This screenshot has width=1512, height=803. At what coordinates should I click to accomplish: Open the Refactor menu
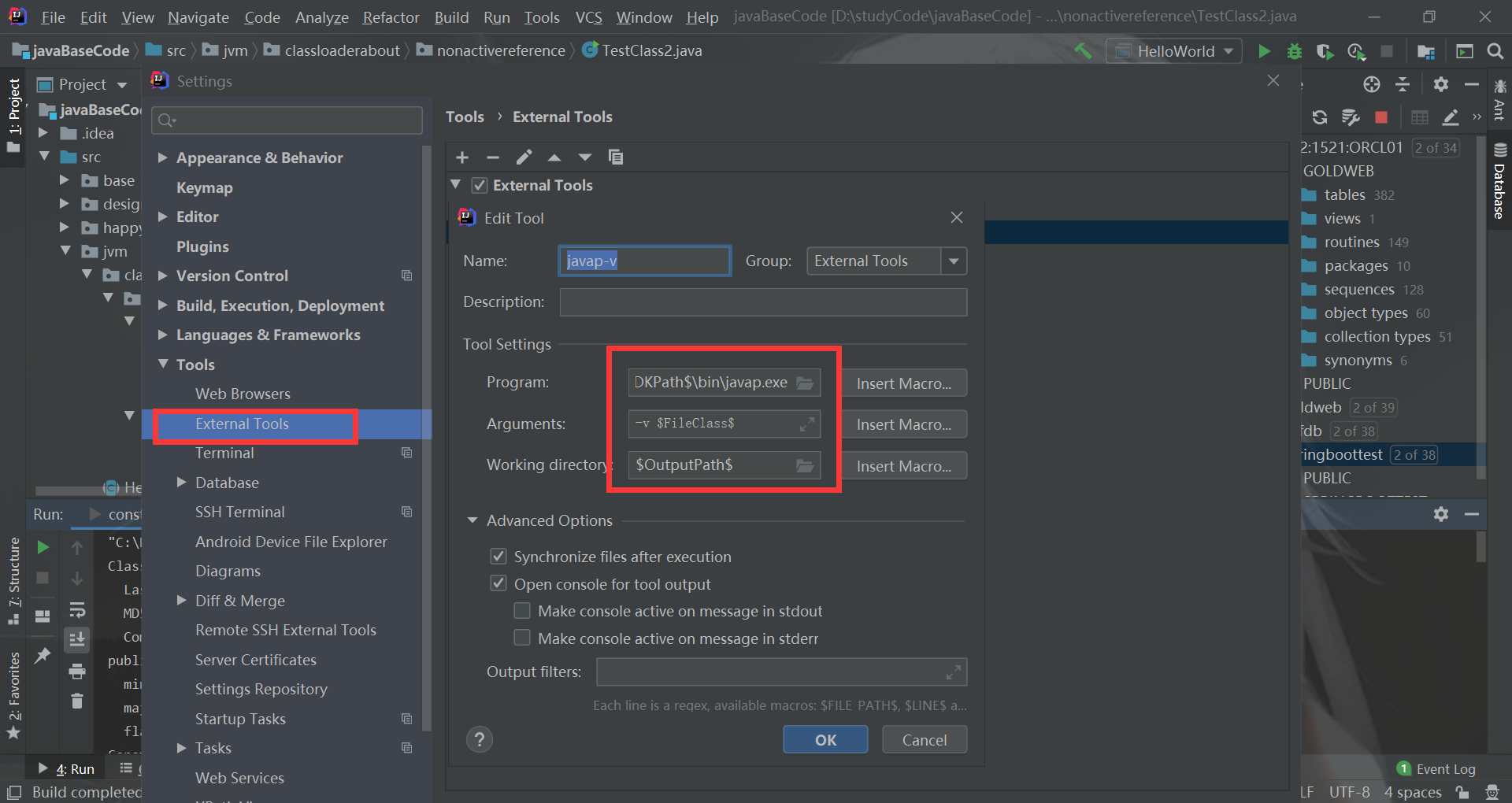(391, 17)
